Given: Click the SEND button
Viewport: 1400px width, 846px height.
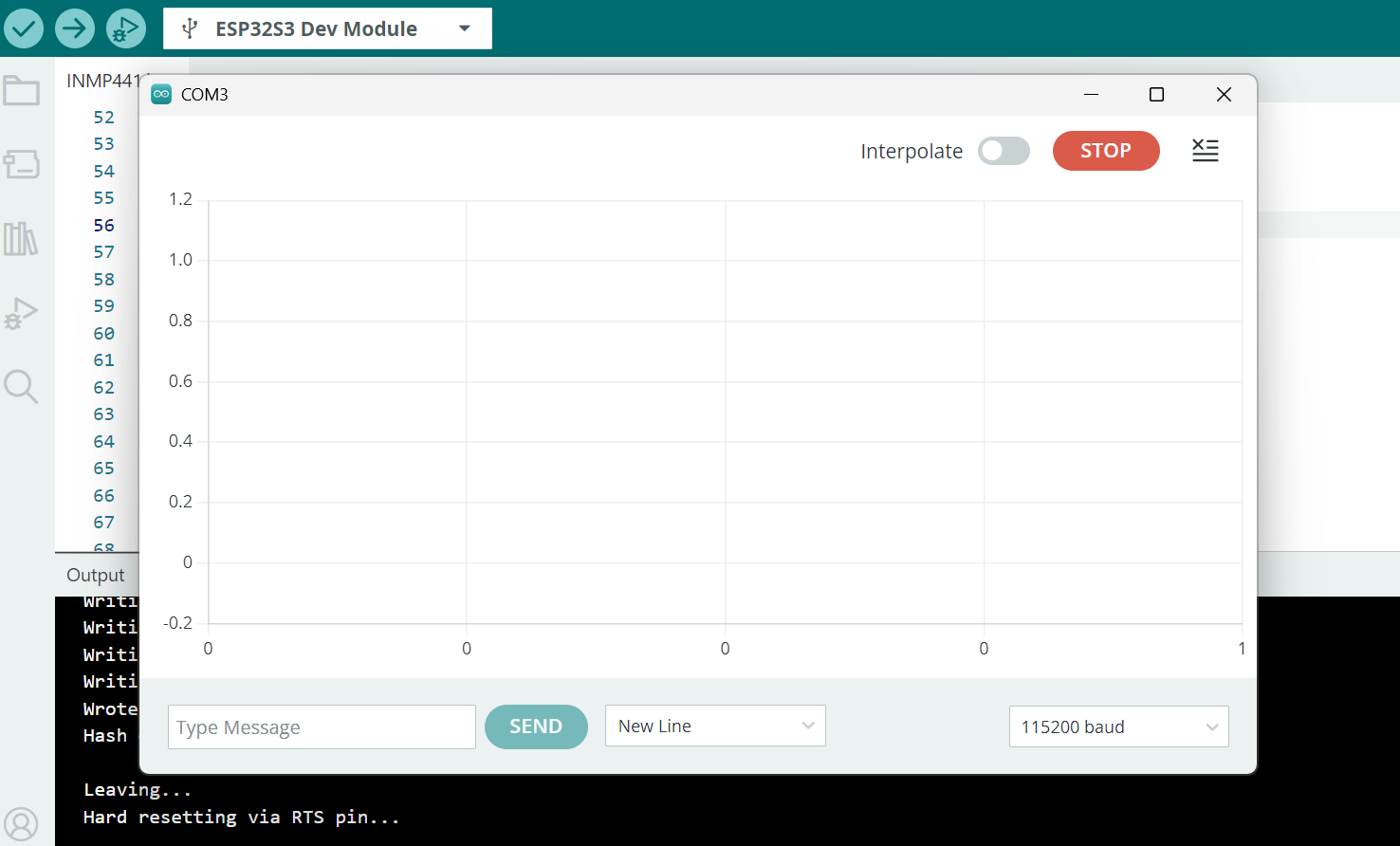Looking at the screenshot, I should click(x=536, y=726).
